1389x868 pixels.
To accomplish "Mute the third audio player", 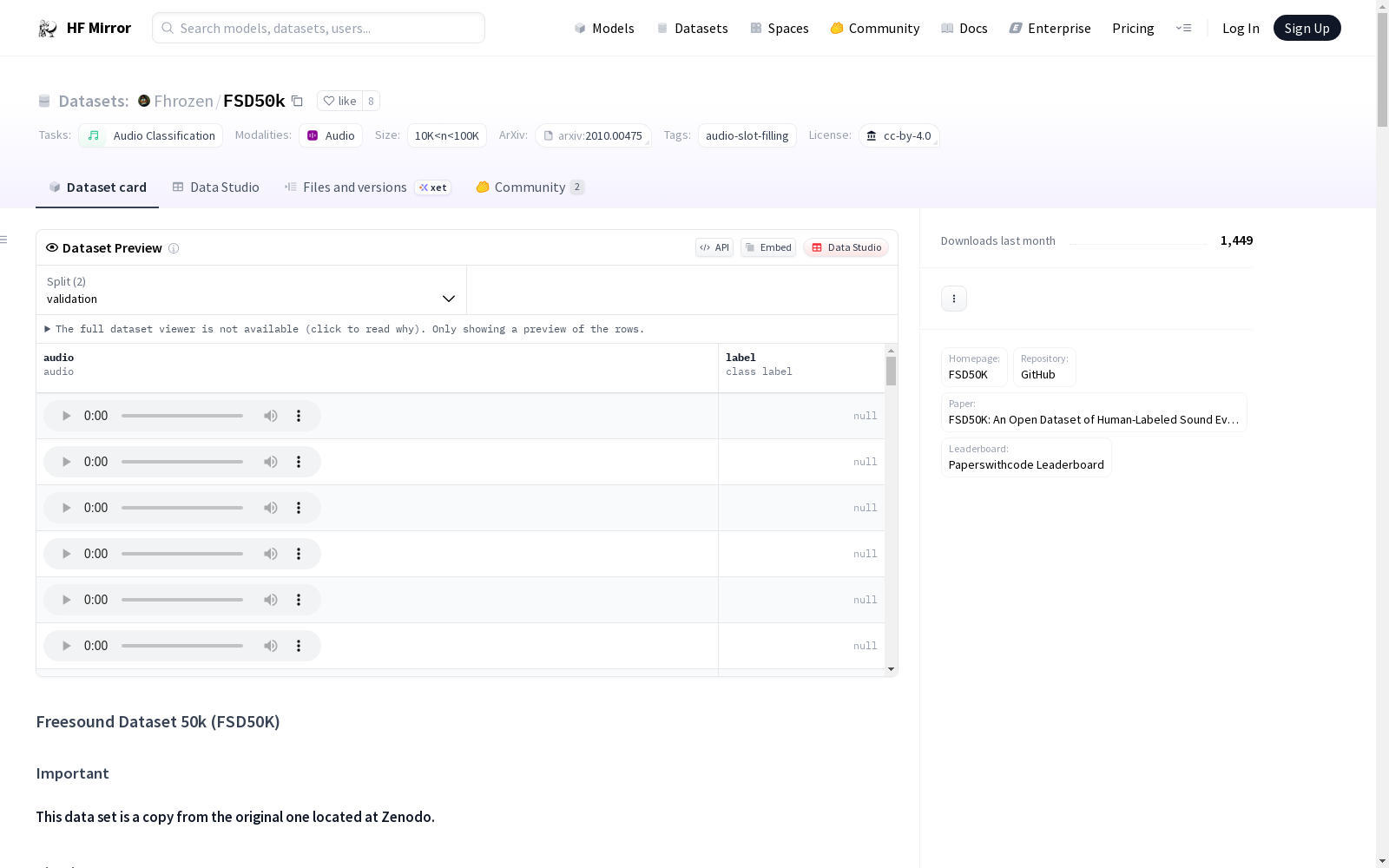I will click(271, 508).
